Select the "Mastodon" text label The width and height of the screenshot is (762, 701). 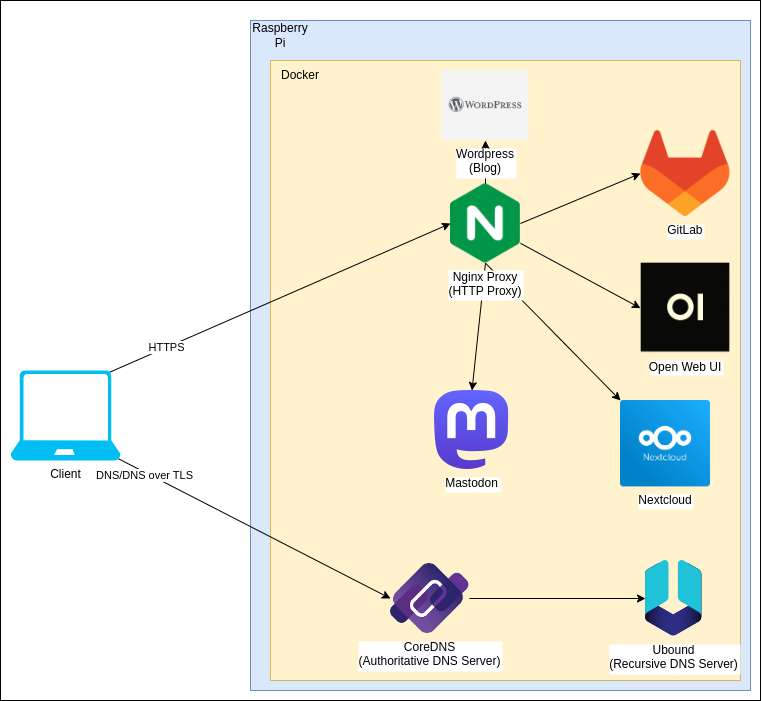click(471, 483)
